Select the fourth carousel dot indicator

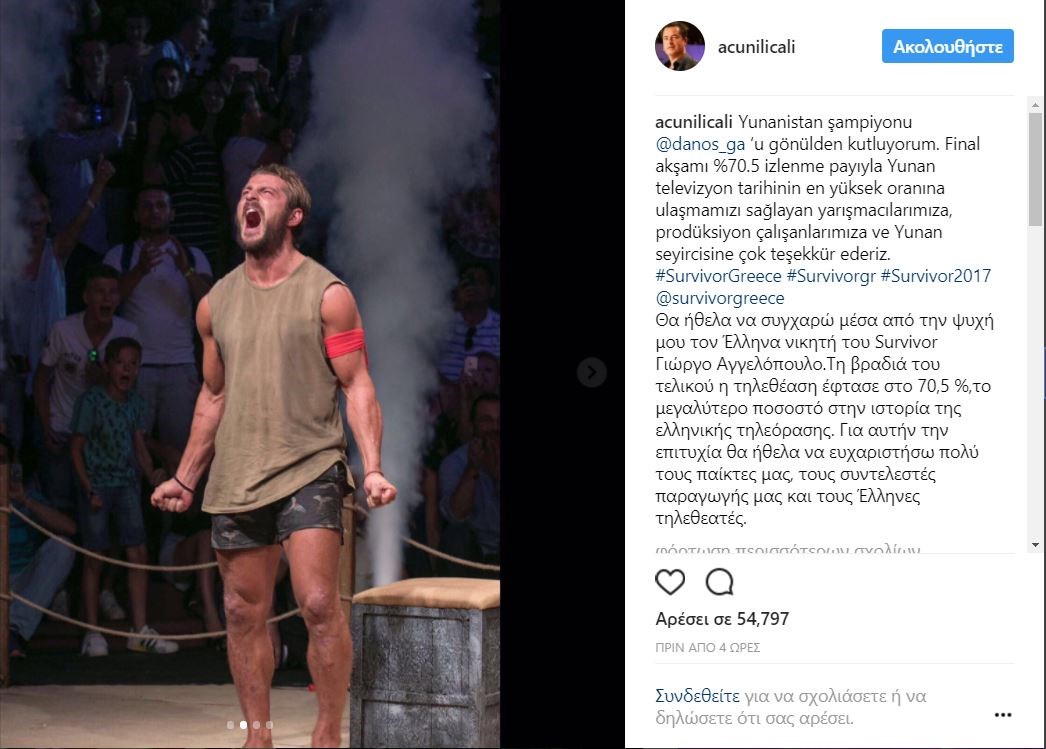point(270,725)
